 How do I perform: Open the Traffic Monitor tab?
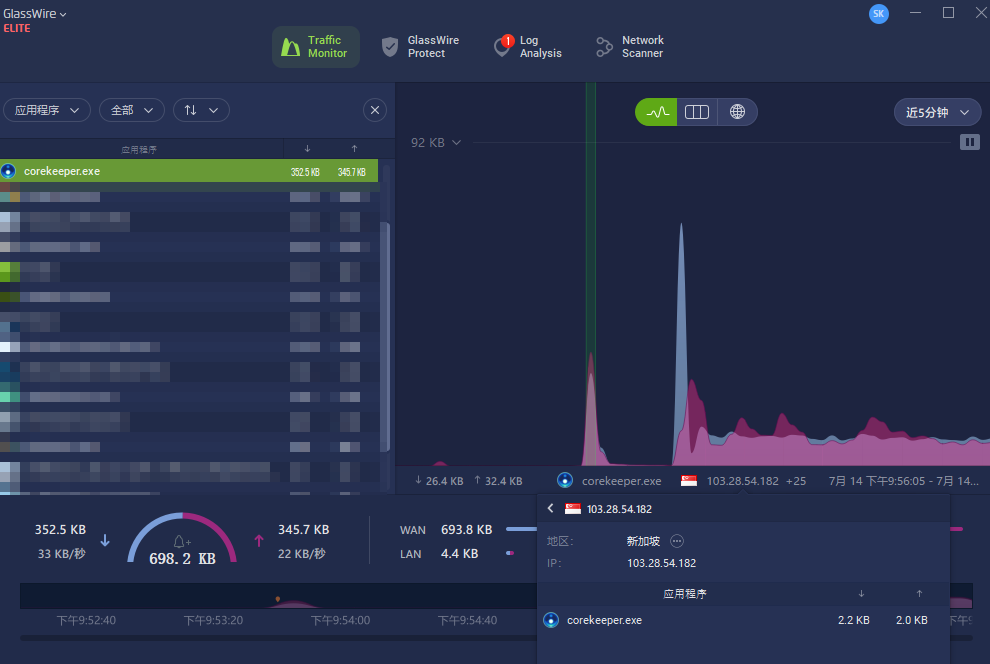click(316, 47)
